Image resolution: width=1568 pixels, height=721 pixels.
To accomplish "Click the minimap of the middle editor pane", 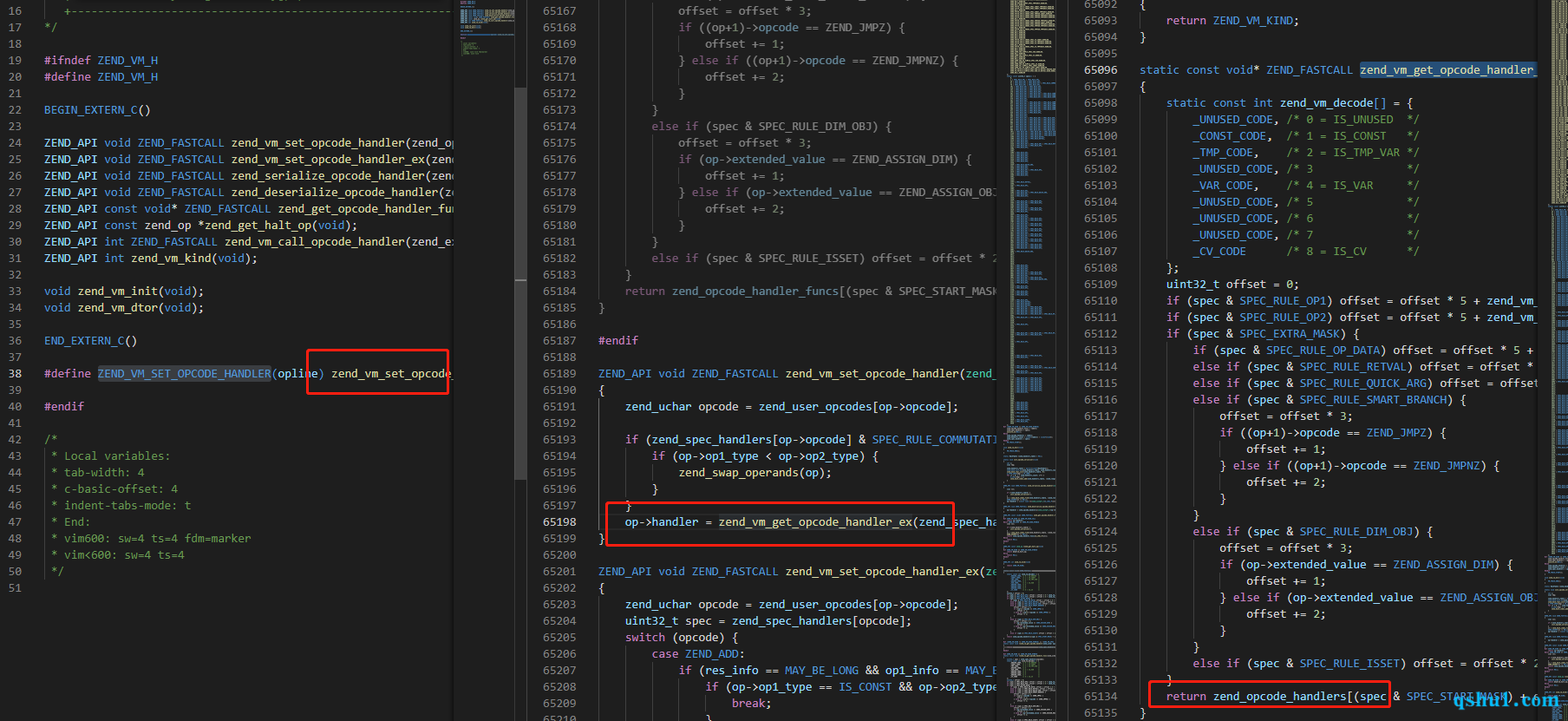I will click(x=1032, y=360).
